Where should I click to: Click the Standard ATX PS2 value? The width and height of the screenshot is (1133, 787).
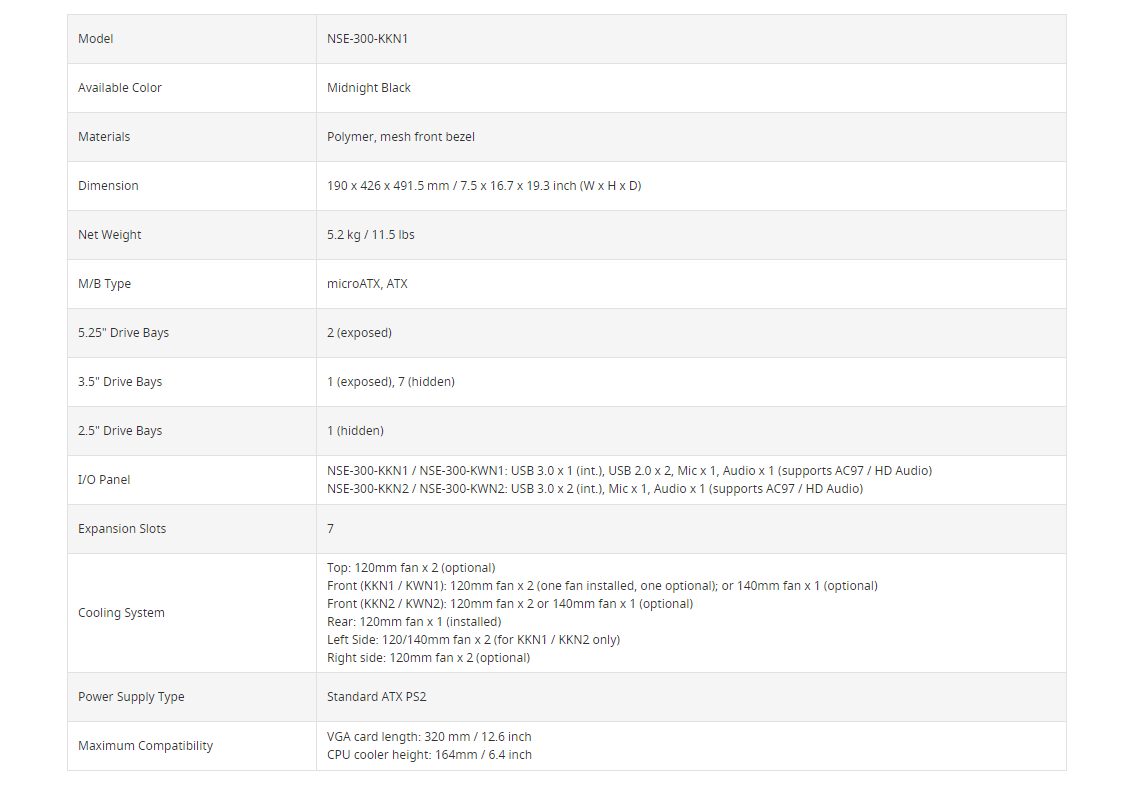coord(376,697)
